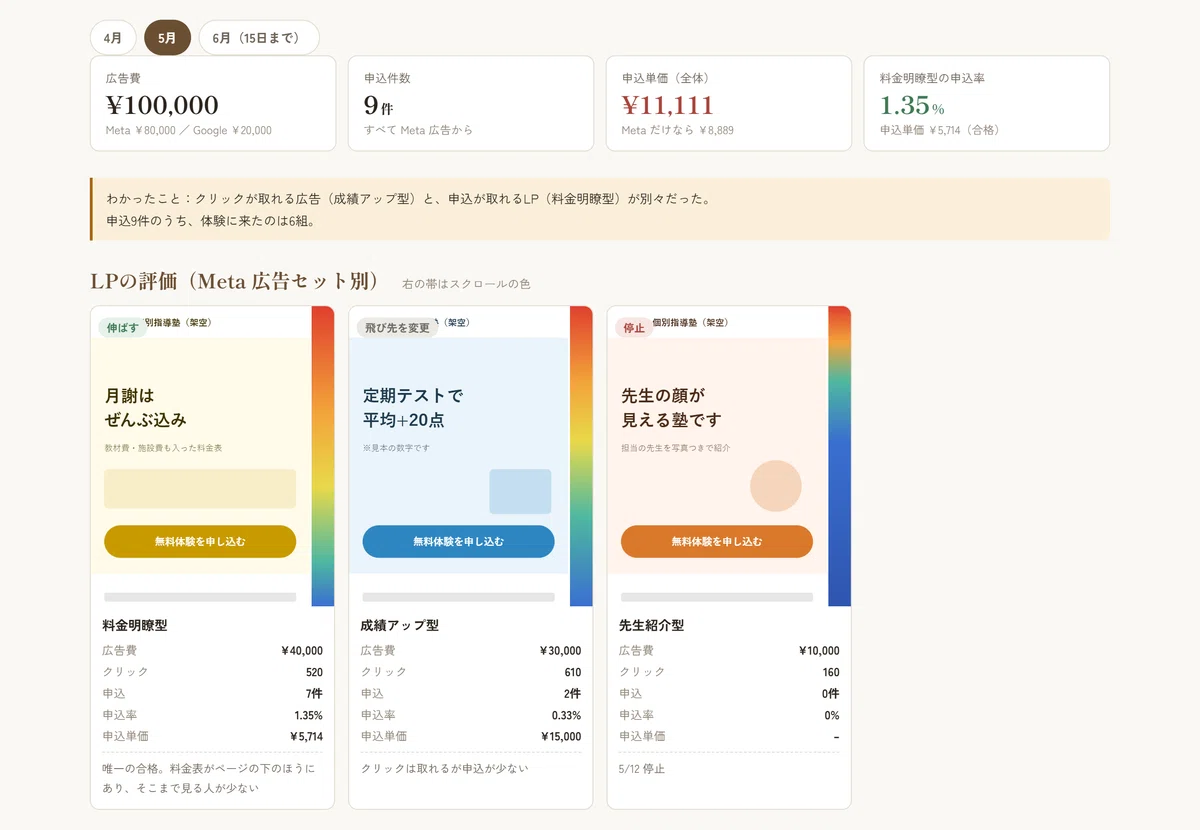Click the large green 1.35% figure

[x=912, y=105]
